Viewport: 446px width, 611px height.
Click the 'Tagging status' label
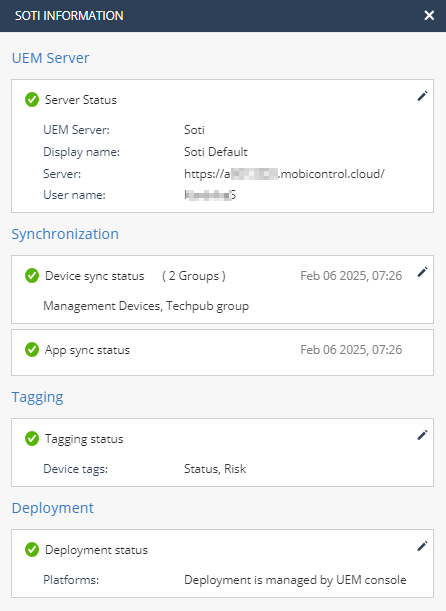click(x=84, y=439)
